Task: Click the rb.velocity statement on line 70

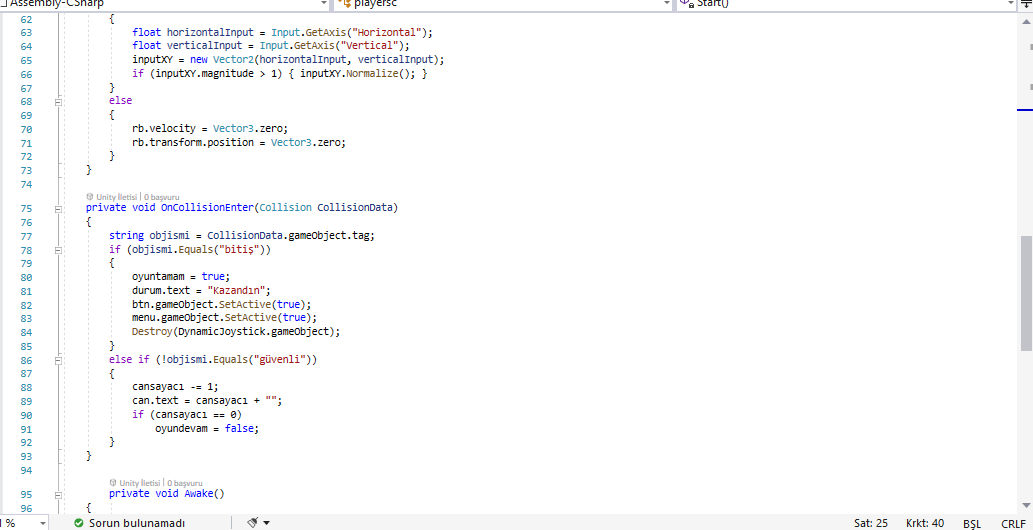Action: point(210,128)
